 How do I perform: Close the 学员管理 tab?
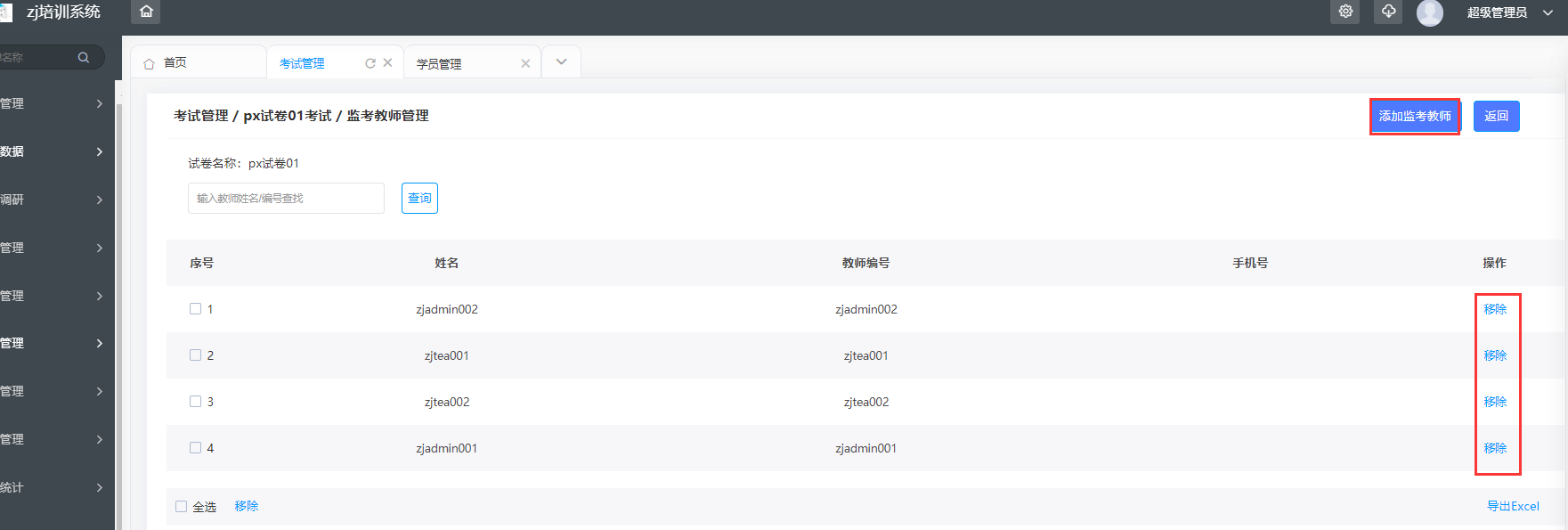pos(525,63)
